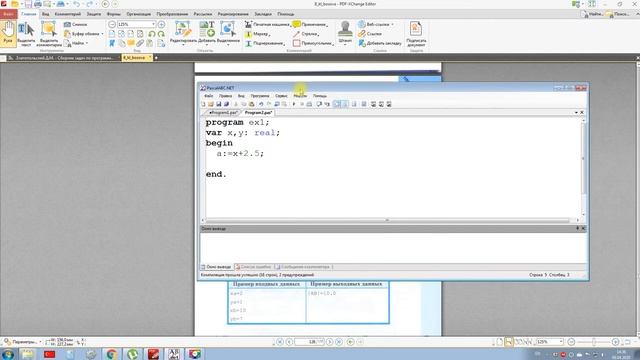Open the Сообщения компилятора bottom tab
This screenshot has width=640, height=360.
coord(302,267)
